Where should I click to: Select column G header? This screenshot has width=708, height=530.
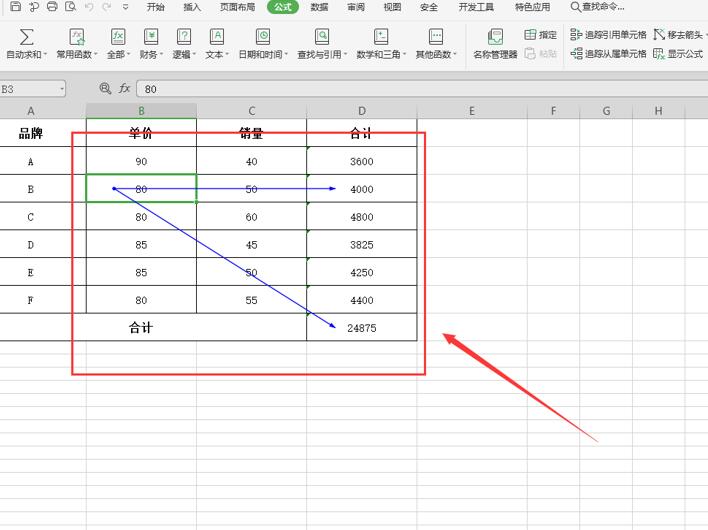tap(606, 111)
